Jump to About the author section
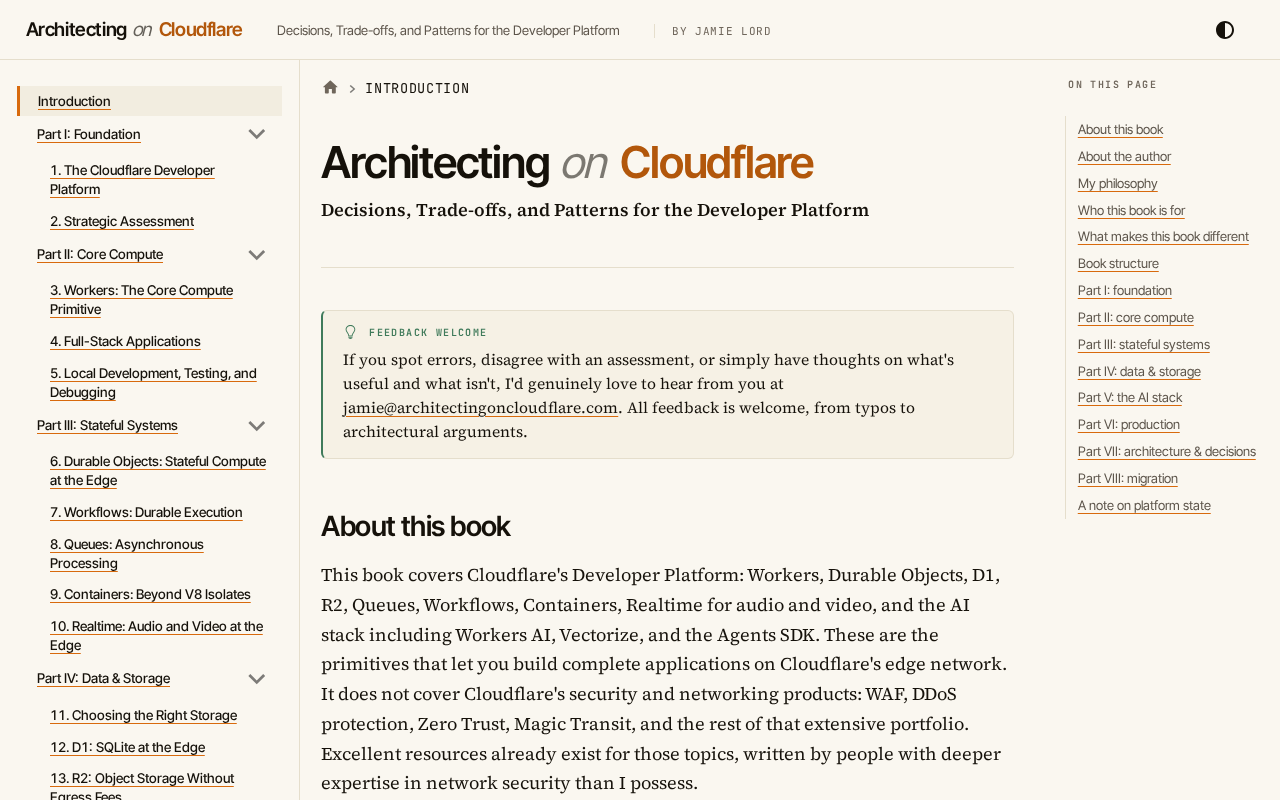The image size is (1280, 800). coord(1124,156)
